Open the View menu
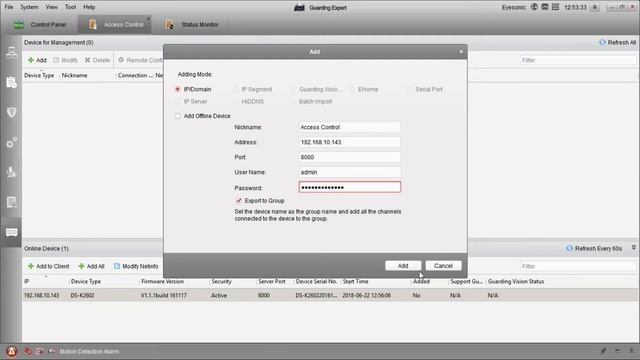This screenshot has height=360, width=640. (x=51, y=7)
